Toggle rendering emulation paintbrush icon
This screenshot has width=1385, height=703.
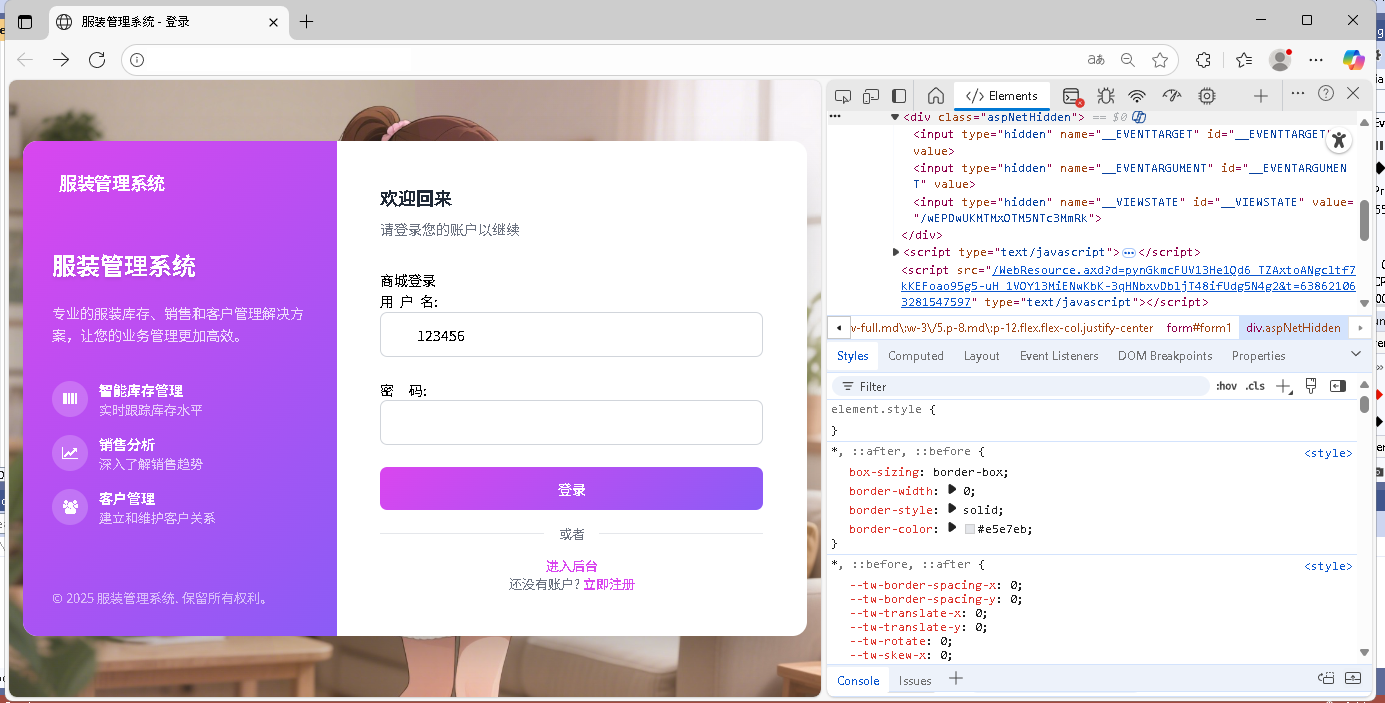point(1310,386)
